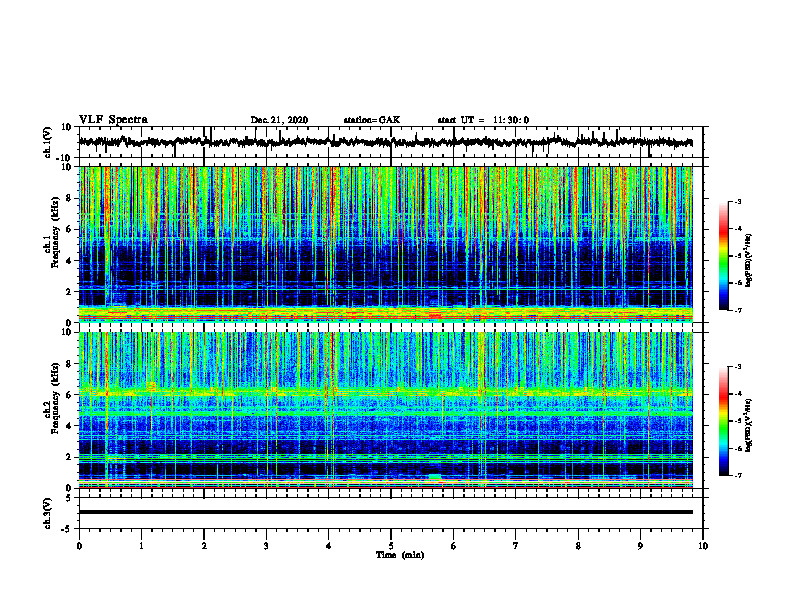Select the ch.1(V) waveform axis label
The image size is (792, 612).
tap(48, 142)
